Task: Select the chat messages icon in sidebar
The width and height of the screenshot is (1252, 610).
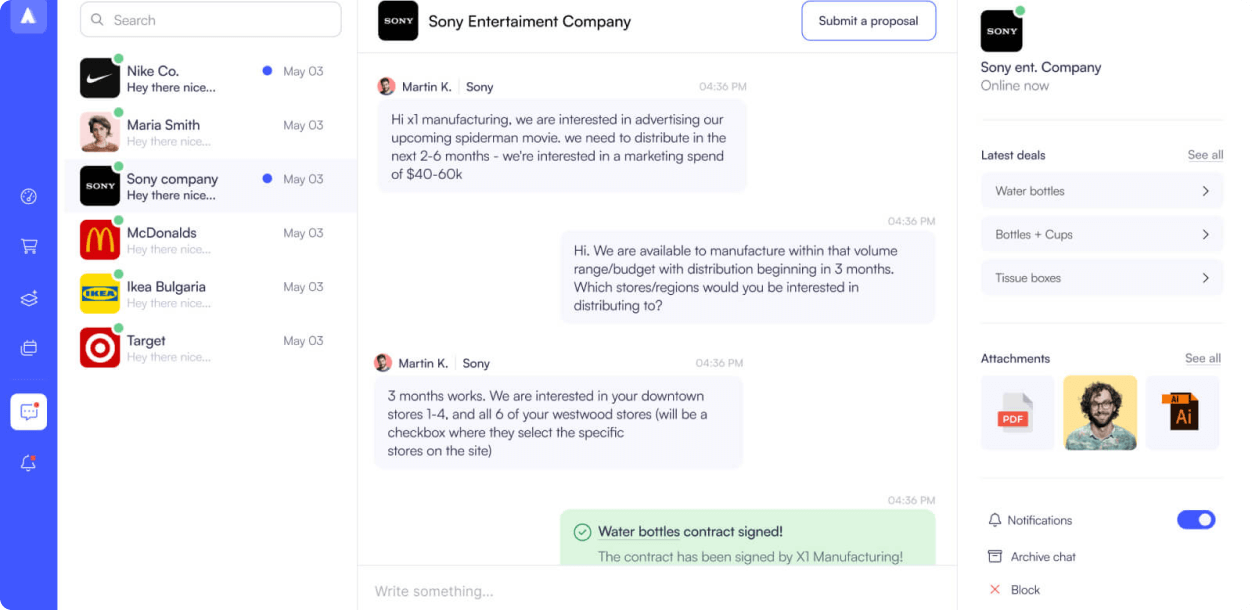Action: [29, 411]
